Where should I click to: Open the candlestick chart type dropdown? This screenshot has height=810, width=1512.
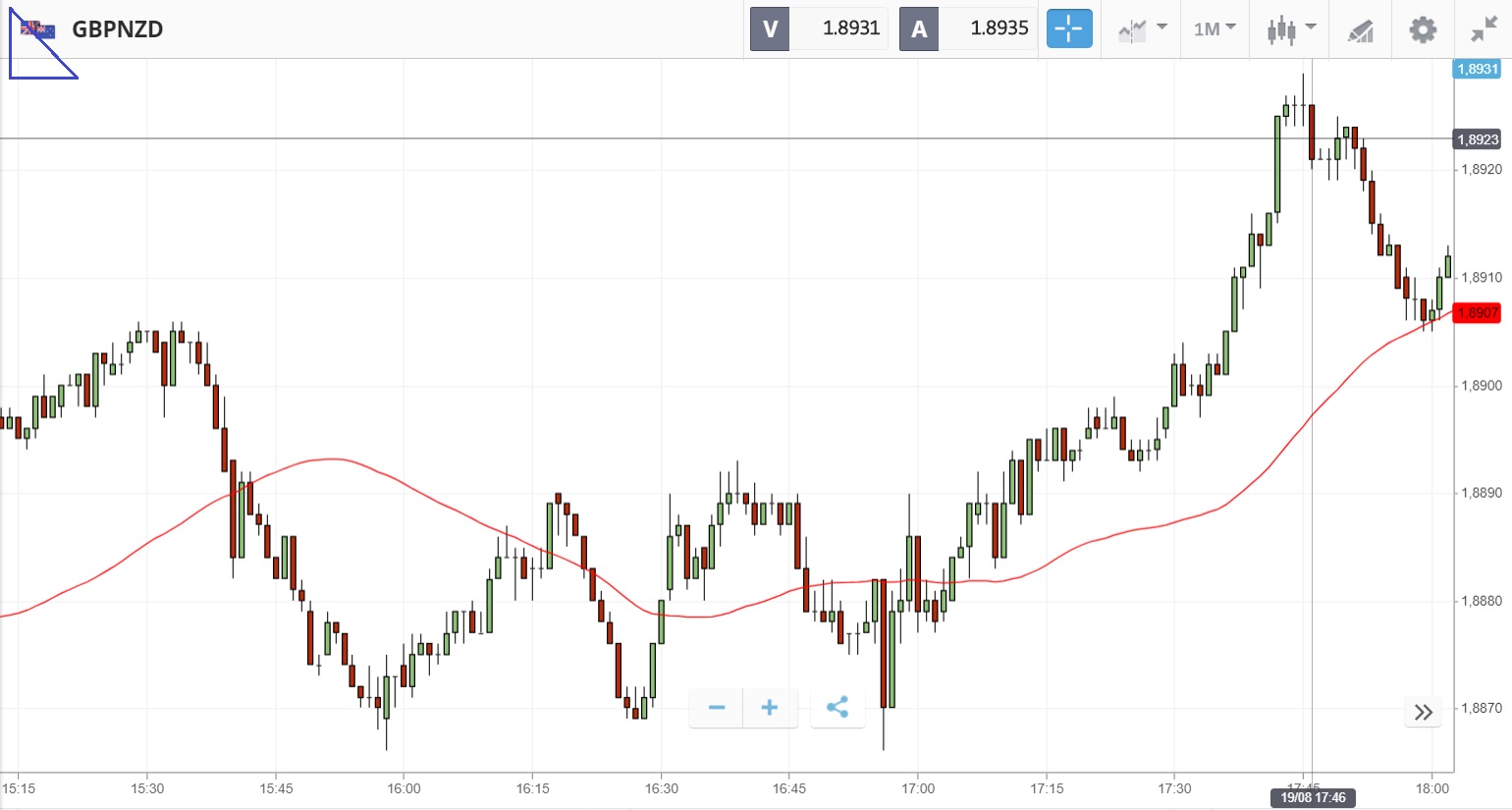click(x=1290, y=29)
